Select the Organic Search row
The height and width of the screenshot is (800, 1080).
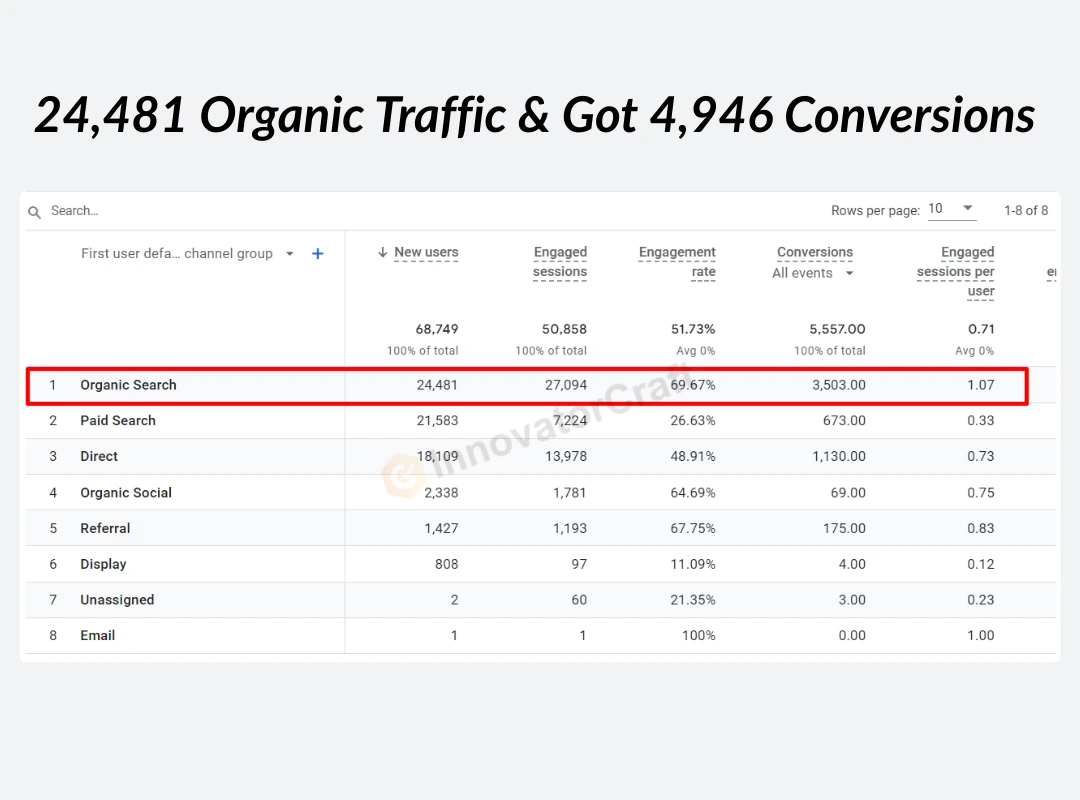click(128, 385)
